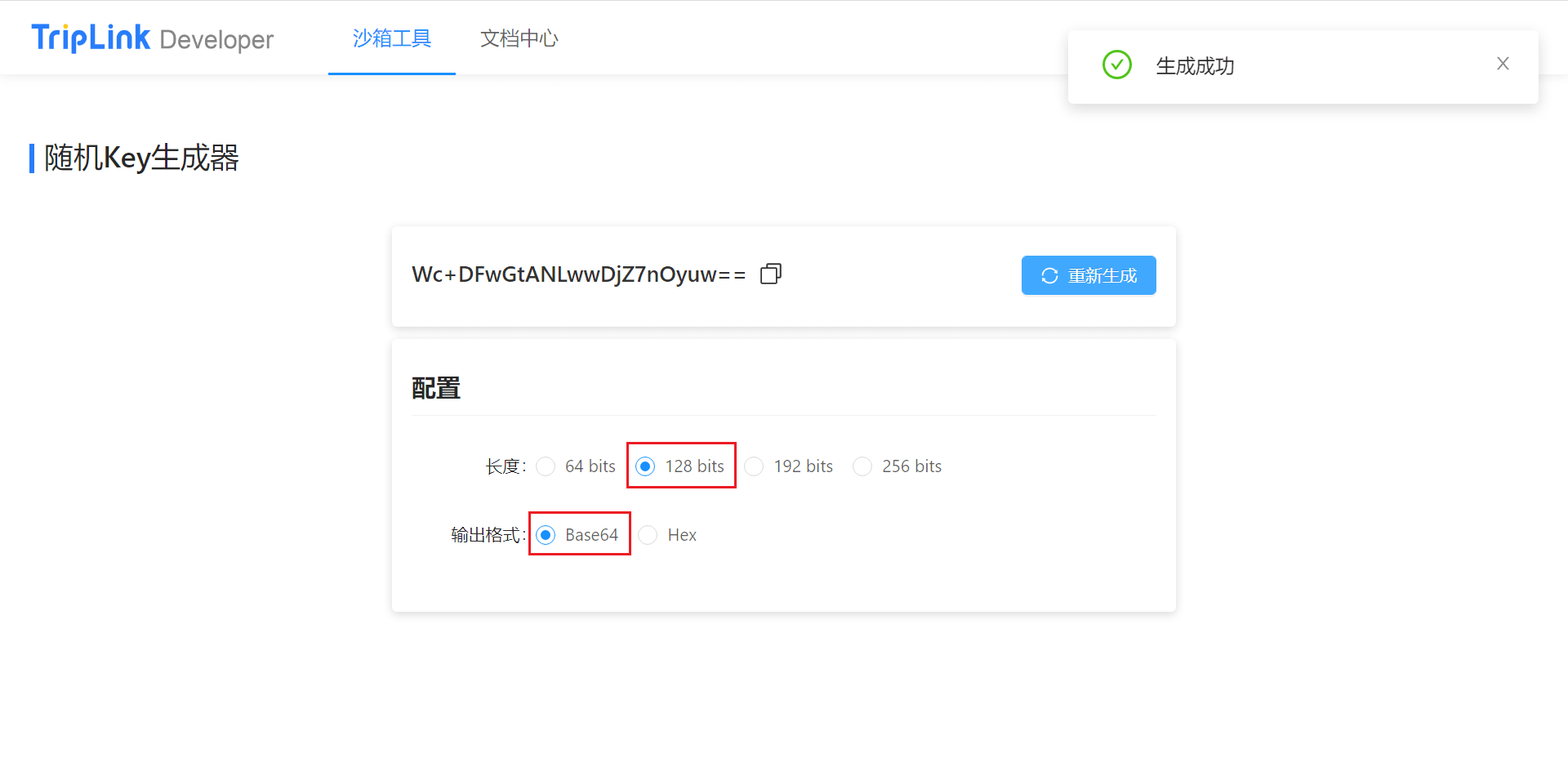Image resolution: width=1568 pixels, height=758 pixels.
Task: Click the green success checkmark icon
Action: pos(1116,65)
